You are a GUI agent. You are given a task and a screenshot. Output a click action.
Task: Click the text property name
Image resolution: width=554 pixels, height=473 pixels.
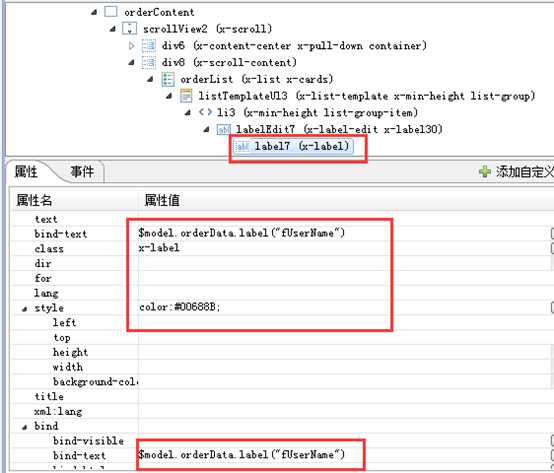pyautogui.click(x=46, y=219)
